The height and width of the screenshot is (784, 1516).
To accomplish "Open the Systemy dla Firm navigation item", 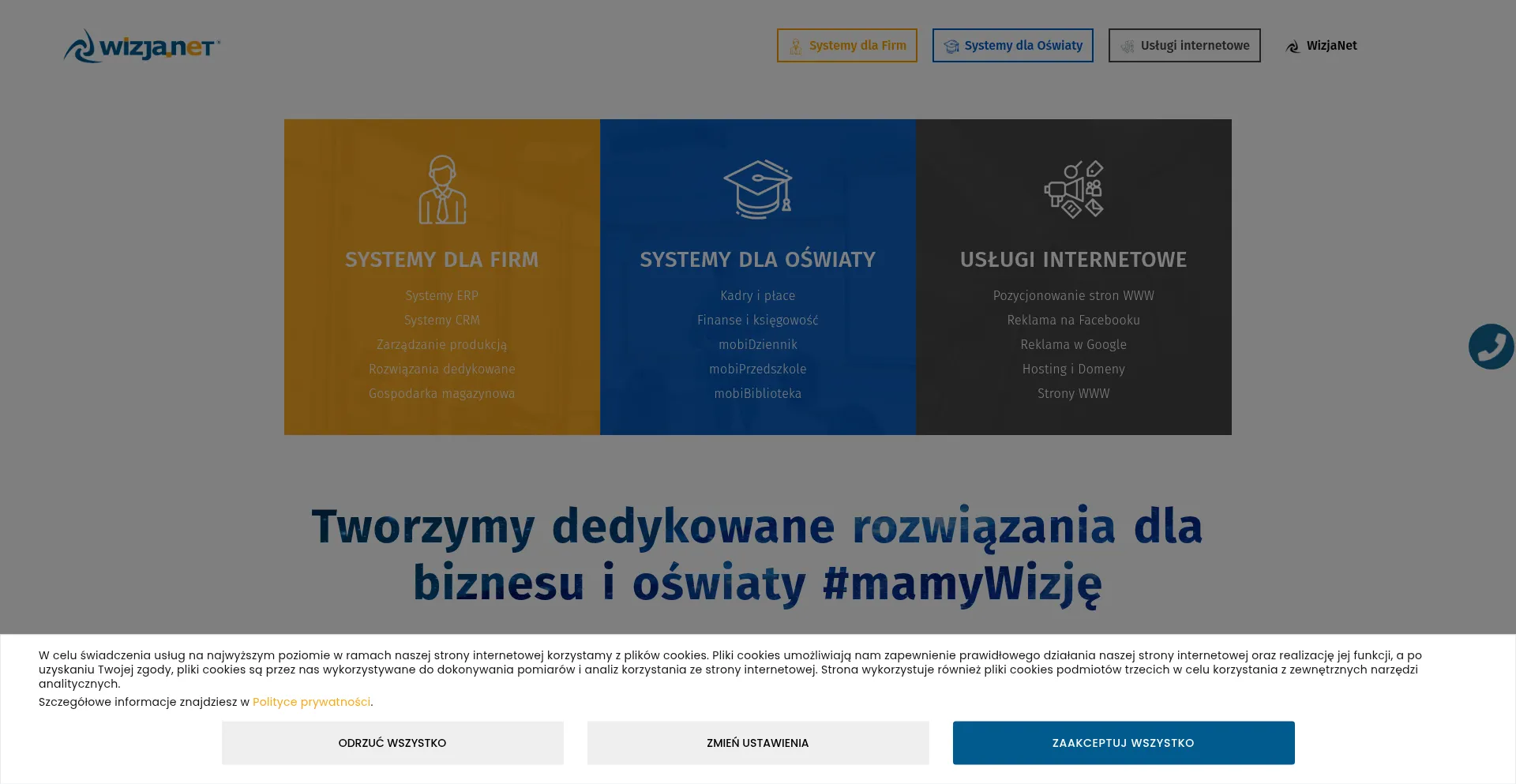I will point(846,45).
